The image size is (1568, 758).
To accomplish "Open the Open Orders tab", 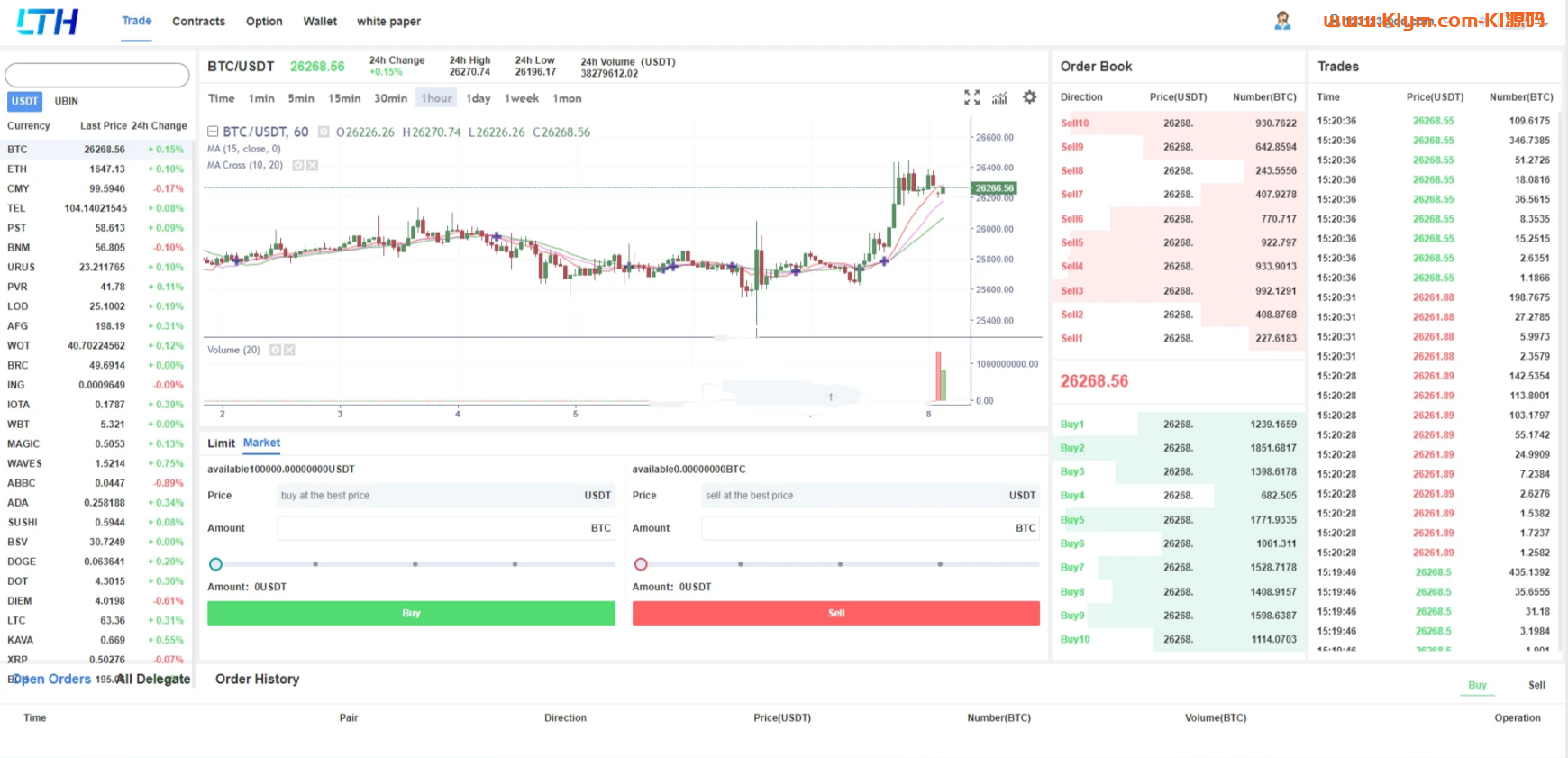I will point(51,680).
